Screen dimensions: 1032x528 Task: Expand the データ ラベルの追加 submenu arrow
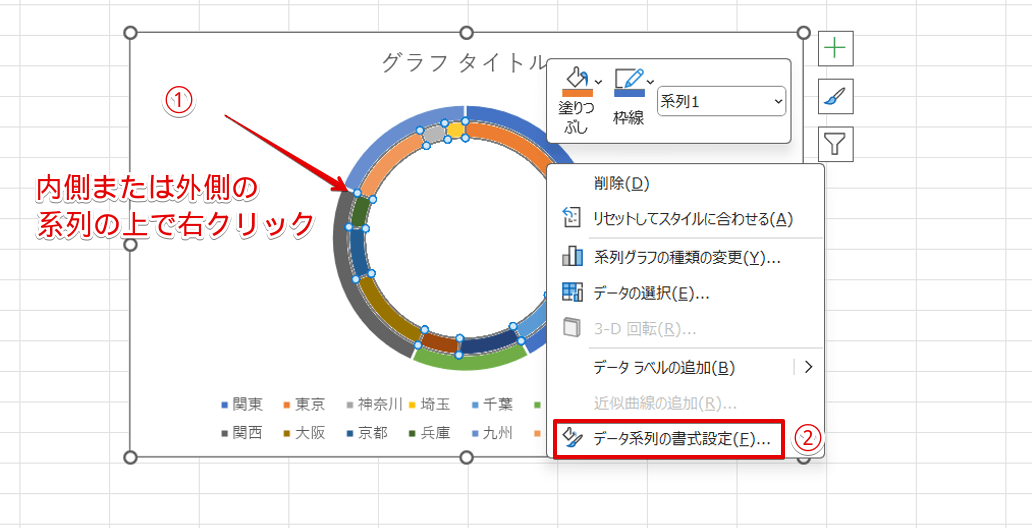tap(808, 366)
